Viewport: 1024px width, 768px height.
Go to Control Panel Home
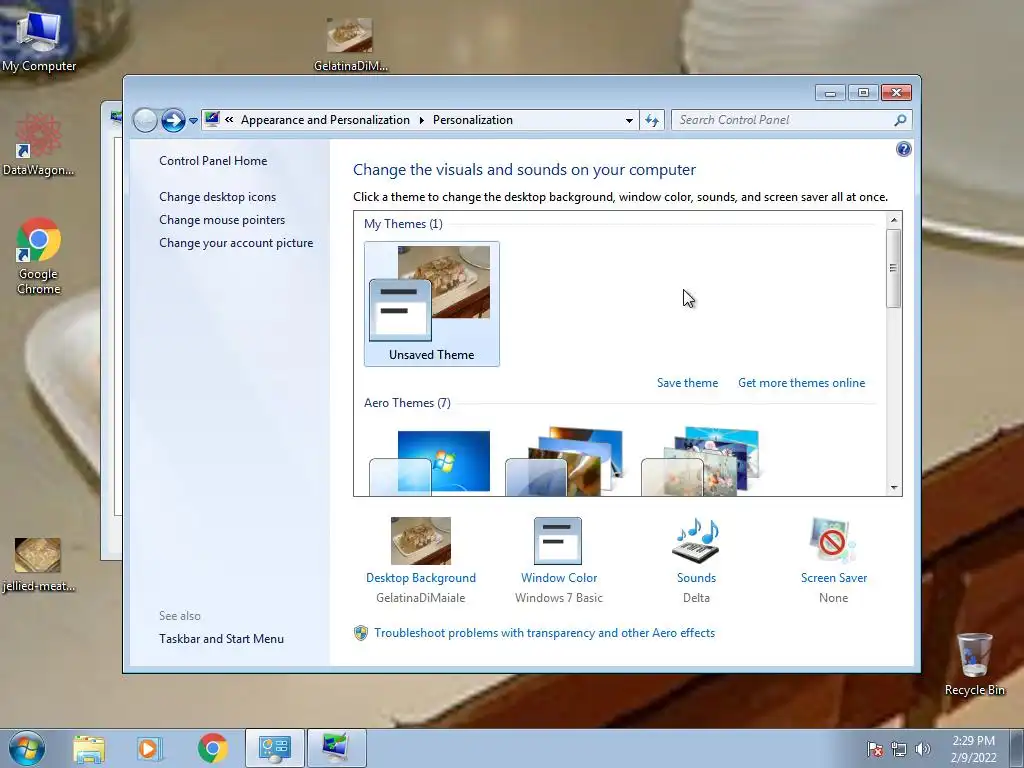click(x=213, y=161)
